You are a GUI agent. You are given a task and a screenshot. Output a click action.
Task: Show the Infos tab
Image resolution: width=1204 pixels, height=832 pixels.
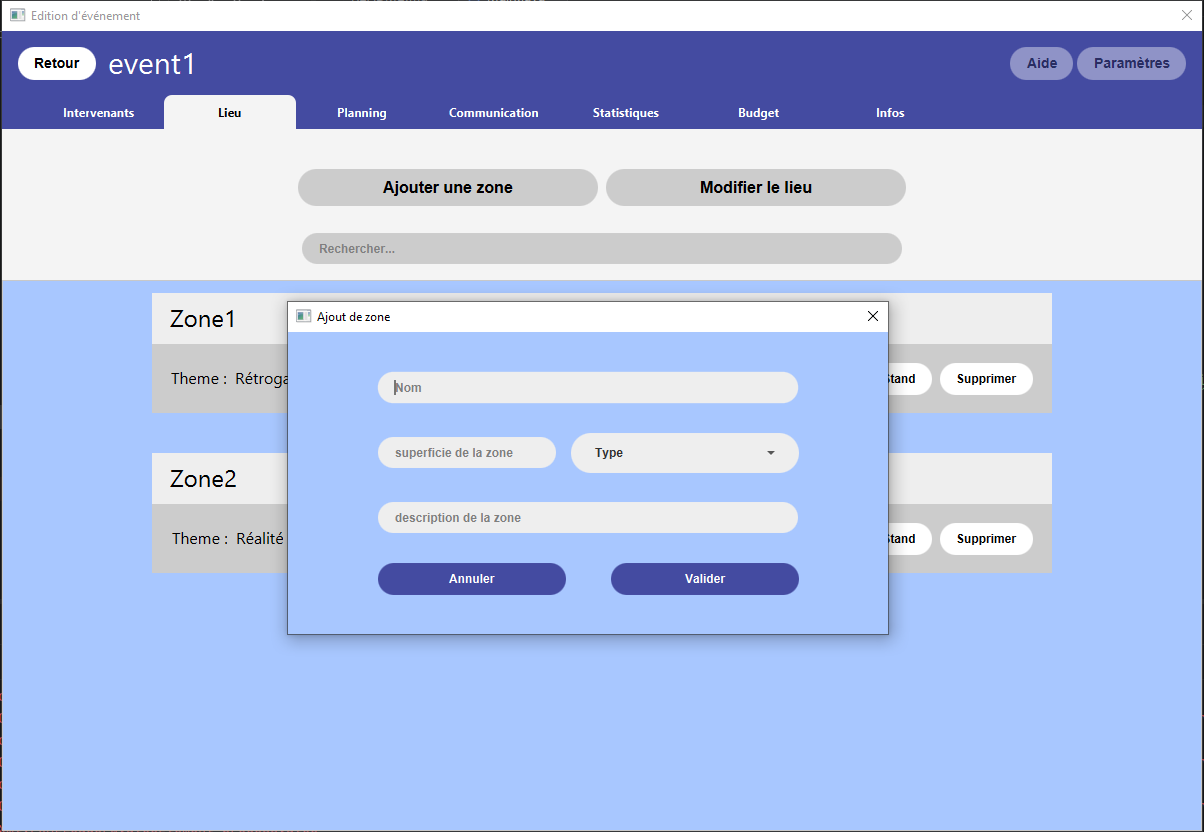click(x=890, y=113)
